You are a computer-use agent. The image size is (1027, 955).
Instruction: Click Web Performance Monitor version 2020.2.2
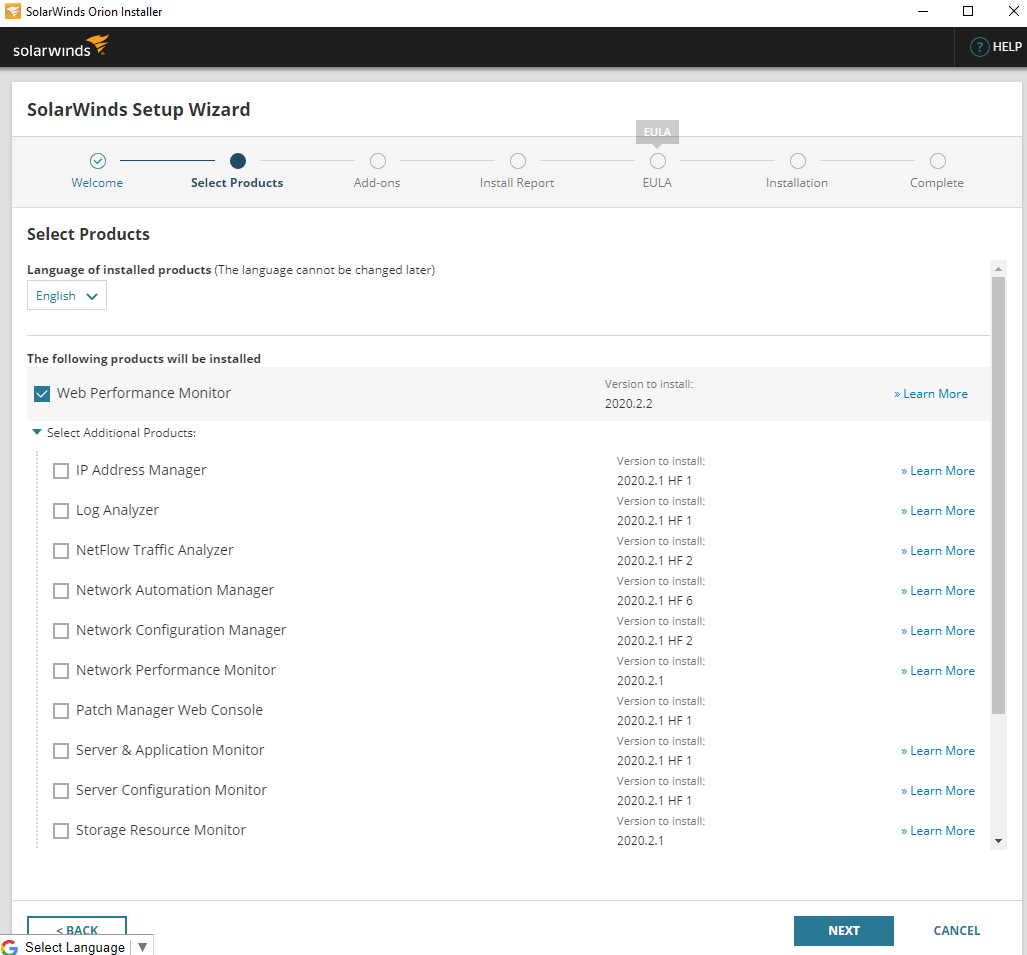point(628,403)
